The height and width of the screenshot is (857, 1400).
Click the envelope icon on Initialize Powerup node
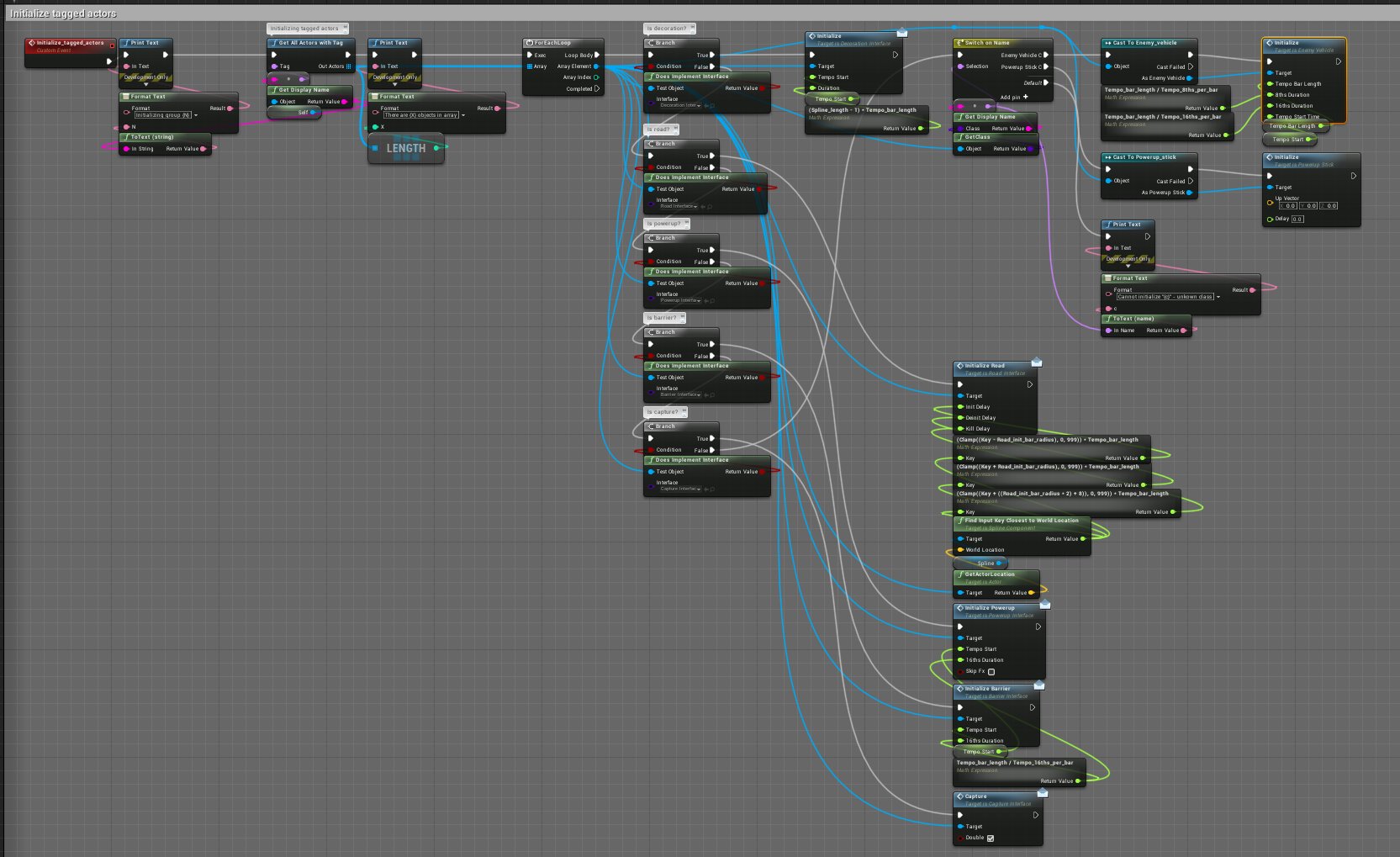point(1045,605)
